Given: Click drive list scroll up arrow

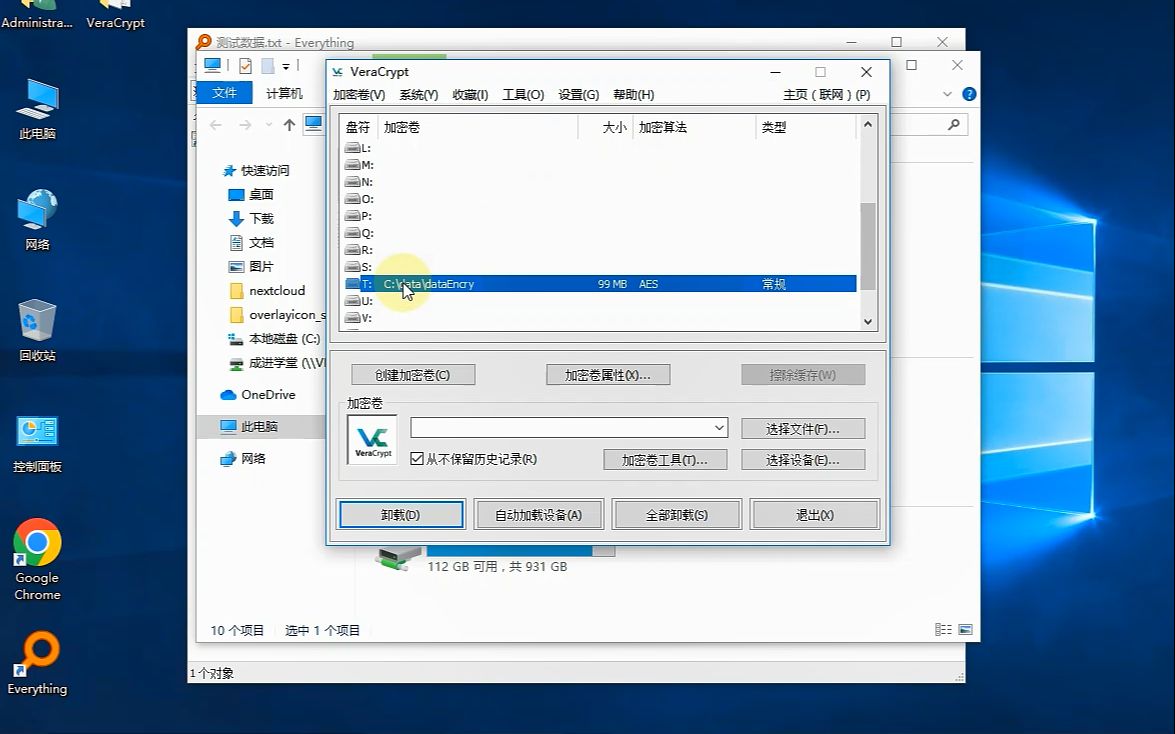Looking at the screenshot, I should [868, 124].
